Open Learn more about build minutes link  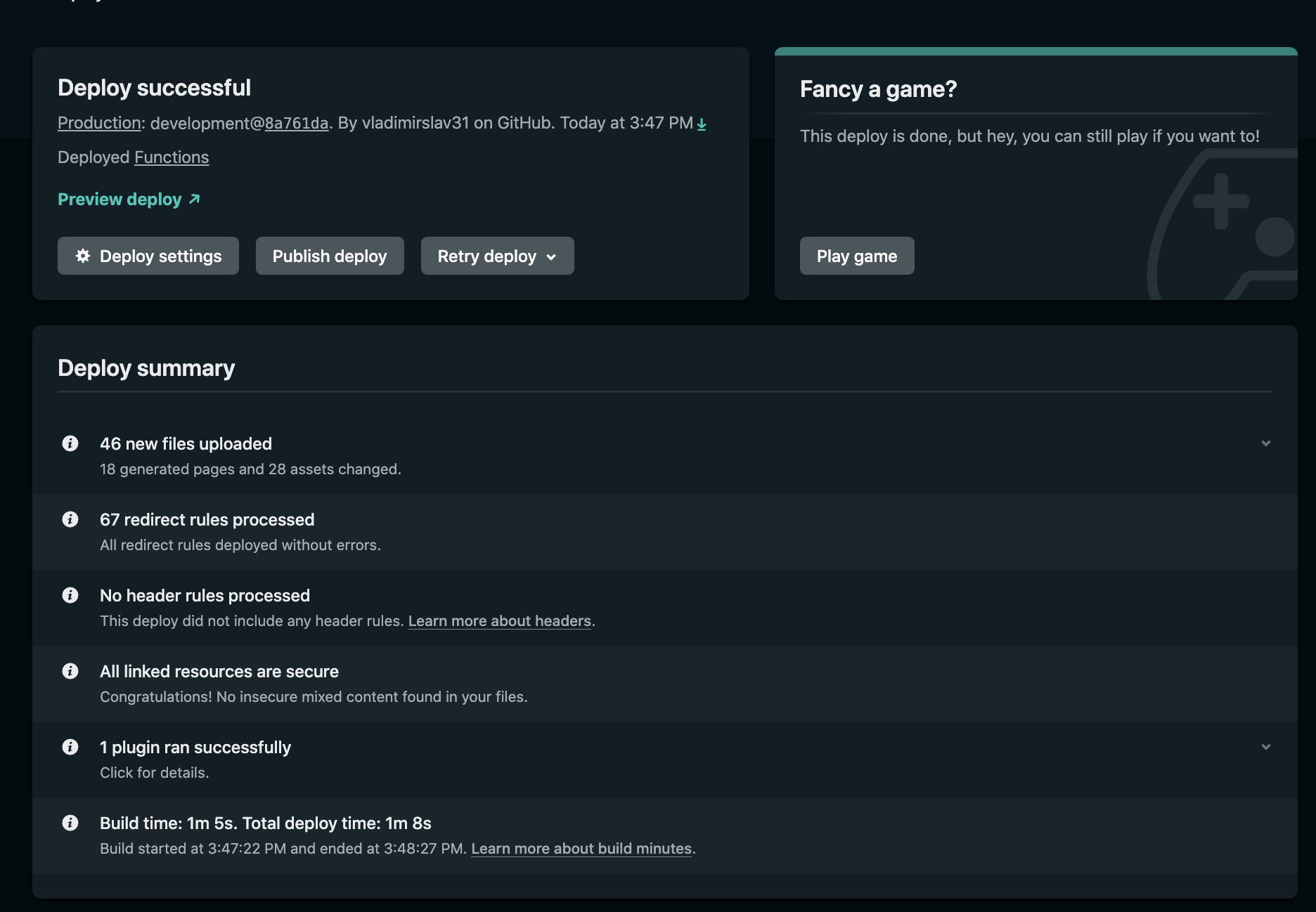tap(581, 849)
